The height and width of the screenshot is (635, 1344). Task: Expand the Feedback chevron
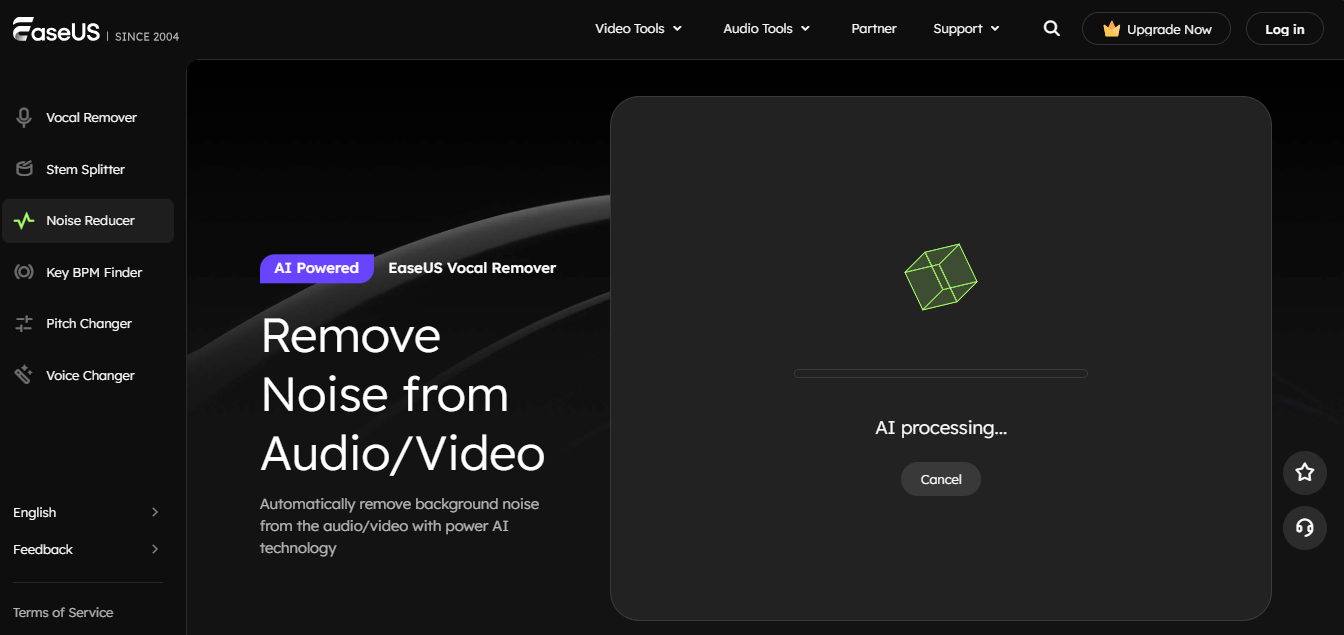click(x=154, y=549)
